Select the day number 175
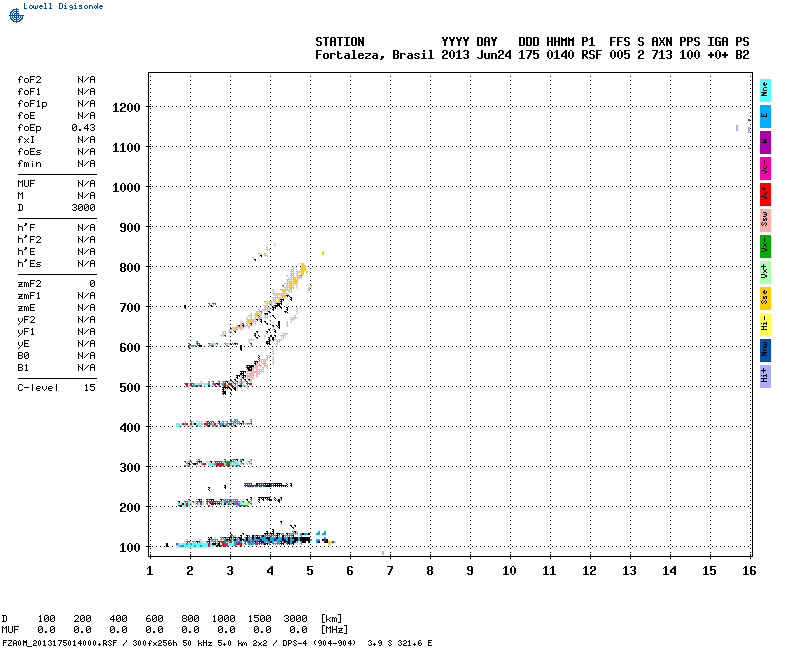 [x=529, y=55]
